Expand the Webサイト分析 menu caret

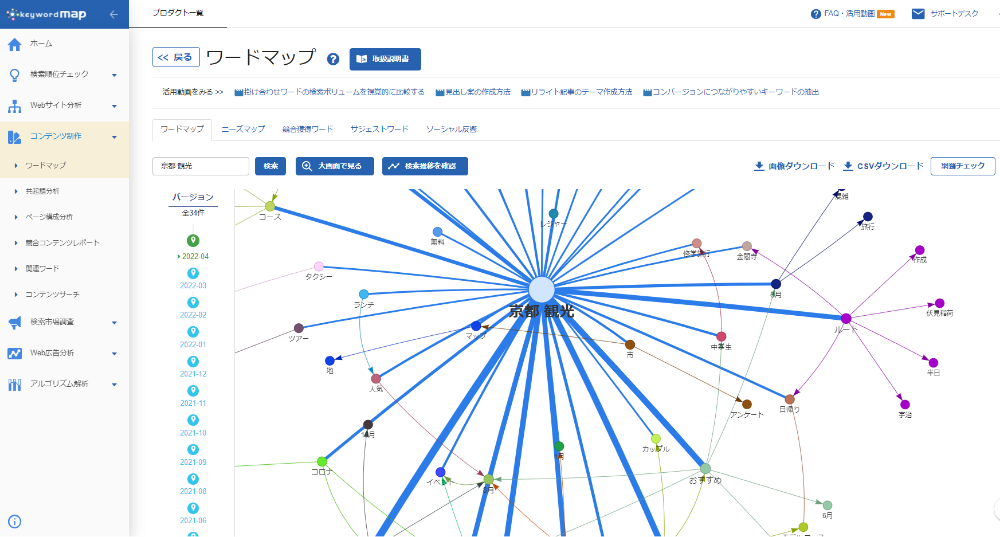pyautogui.click(x=114, y=107)
